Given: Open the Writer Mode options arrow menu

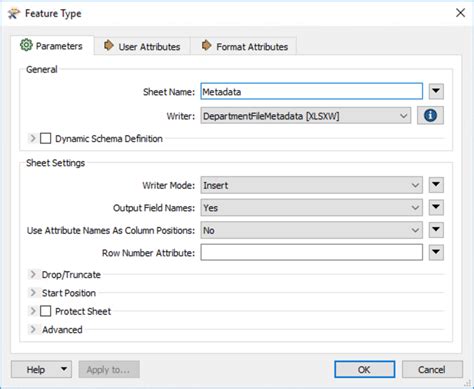Looking at the screenshot, I should (x=436, y=184).
